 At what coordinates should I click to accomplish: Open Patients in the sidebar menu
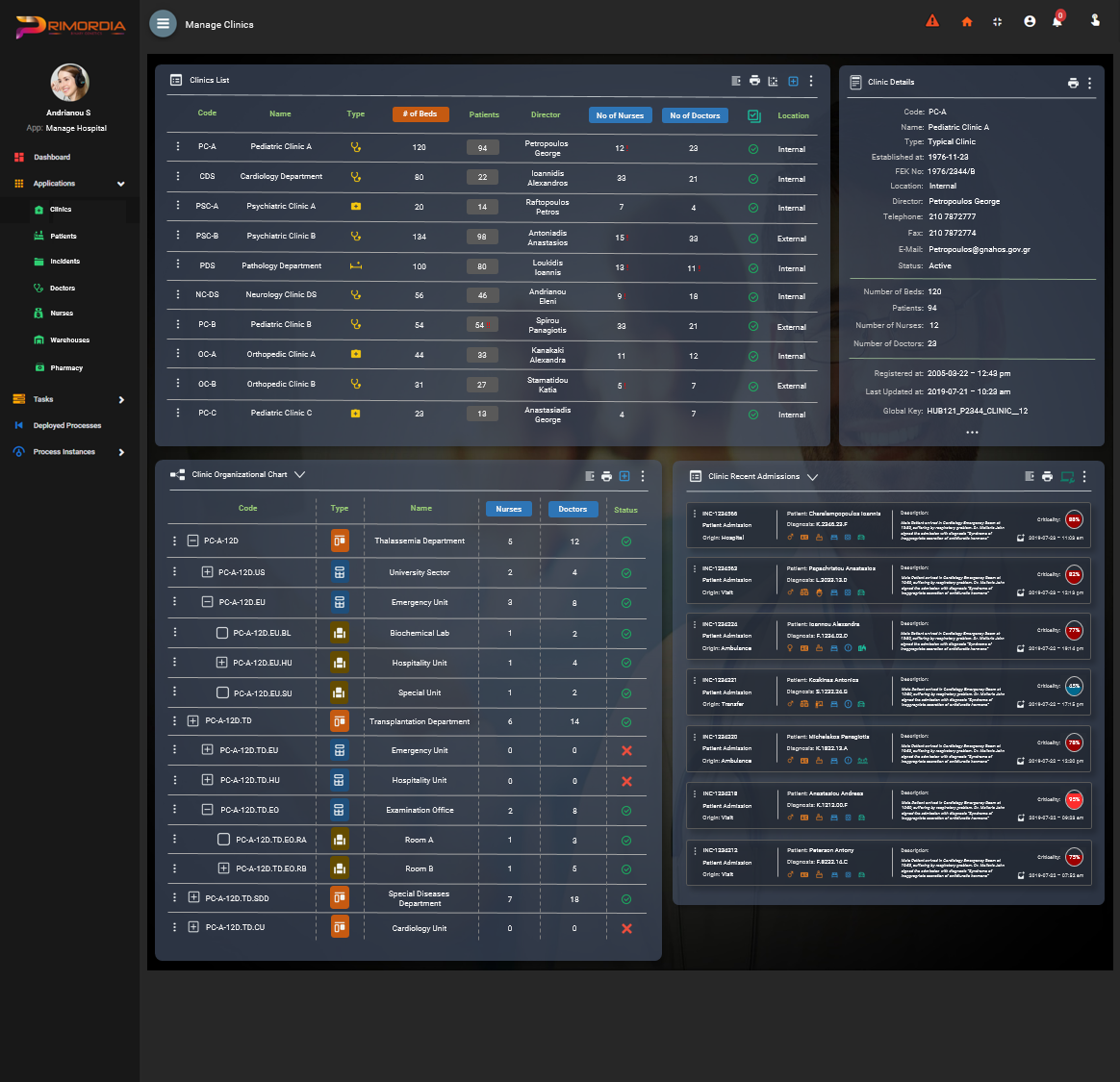(x=63, y=236)
